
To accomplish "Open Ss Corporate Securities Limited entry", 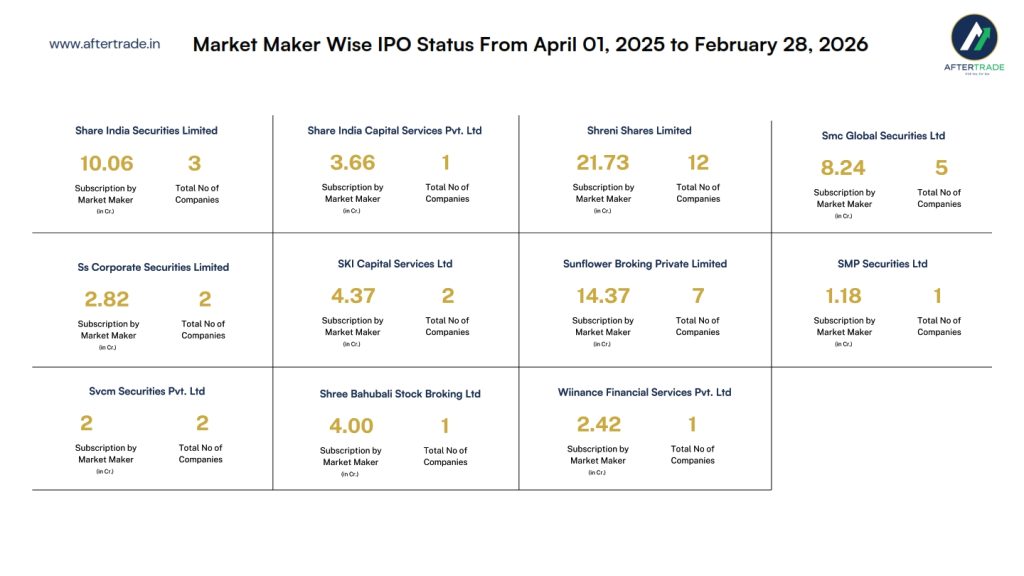I will pyautogui.click(x=153, y=268).
